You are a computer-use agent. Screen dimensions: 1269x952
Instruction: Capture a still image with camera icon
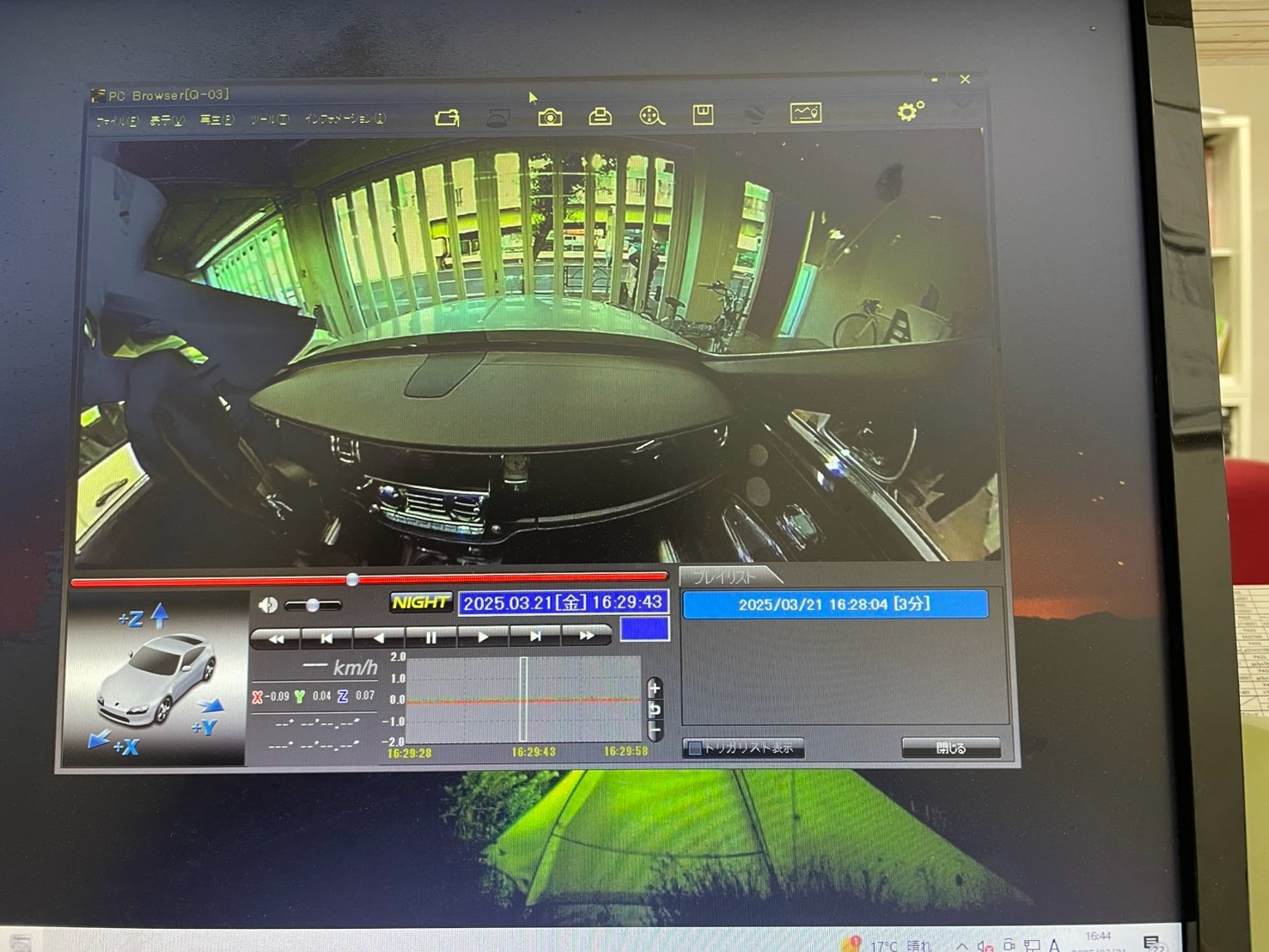tap(550, 117)
